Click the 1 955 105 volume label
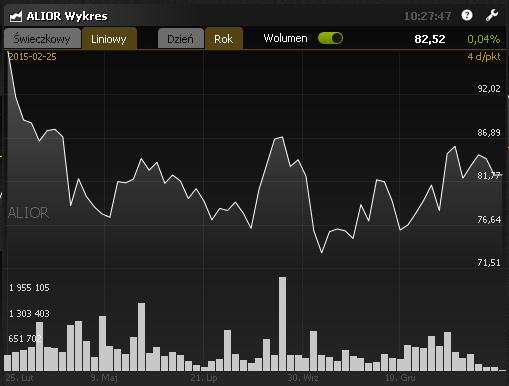This screenshot has height=386, width=509. (x=29, y=288)
